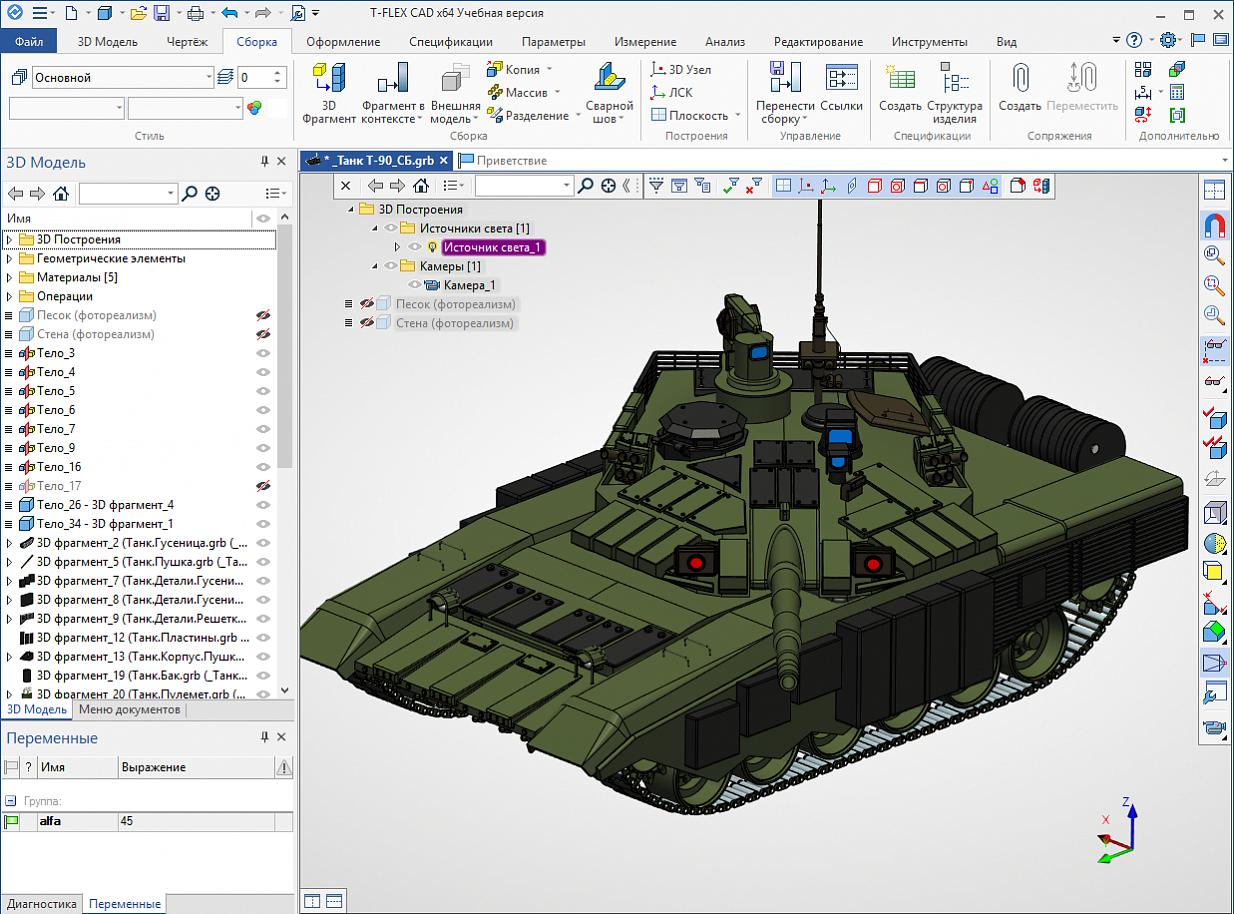Viewport: 1234px width, 914px height.
Task: Click the ЛСК coordinate system tool
Action: tap(671, 92)
